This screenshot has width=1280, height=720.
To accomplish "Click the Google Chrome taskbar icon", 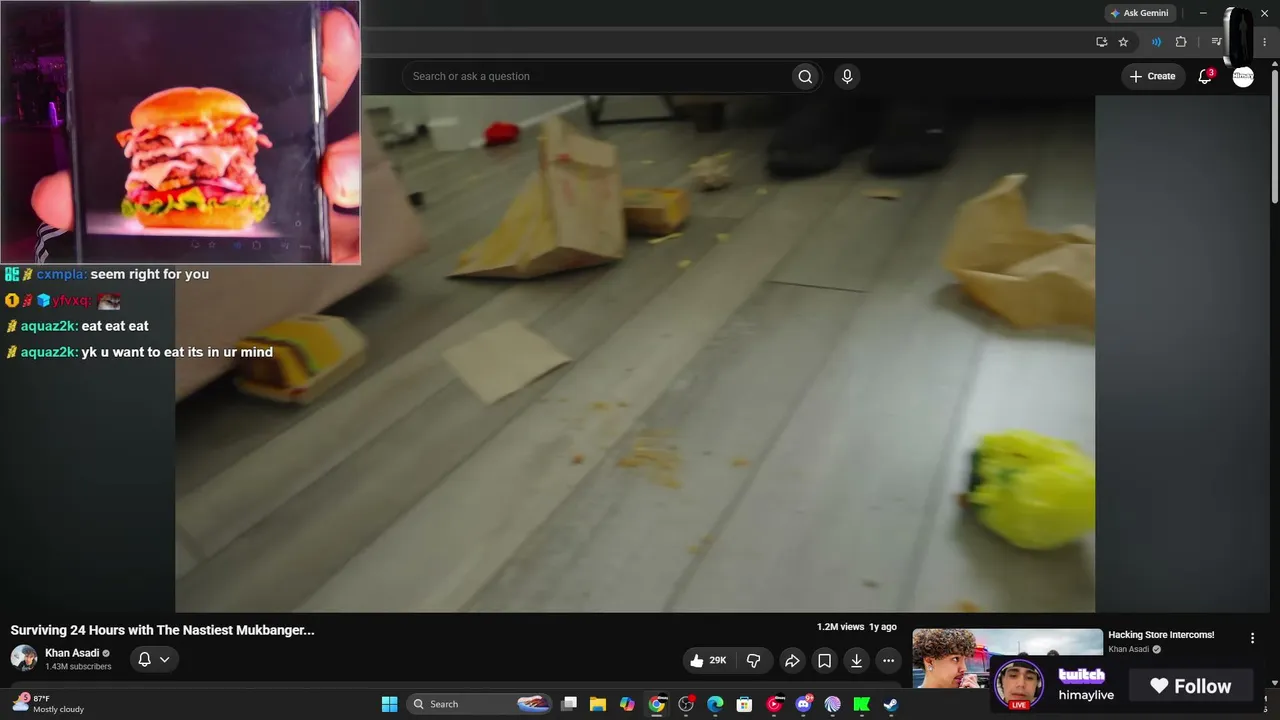I will 656,704.
